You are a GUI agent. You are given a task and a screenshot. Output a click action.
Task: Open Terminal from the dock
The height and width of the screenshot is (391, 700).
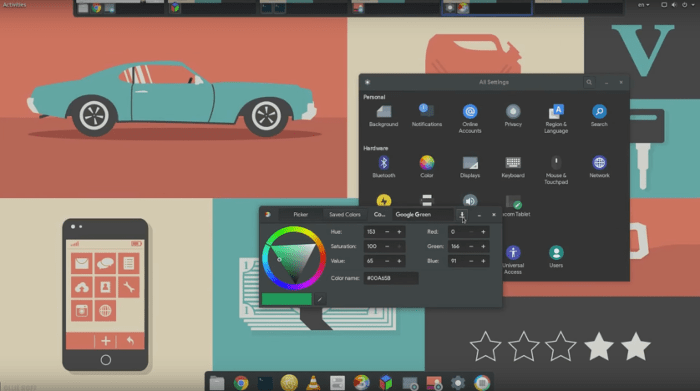pyautogui.click(x=265, y=383)
